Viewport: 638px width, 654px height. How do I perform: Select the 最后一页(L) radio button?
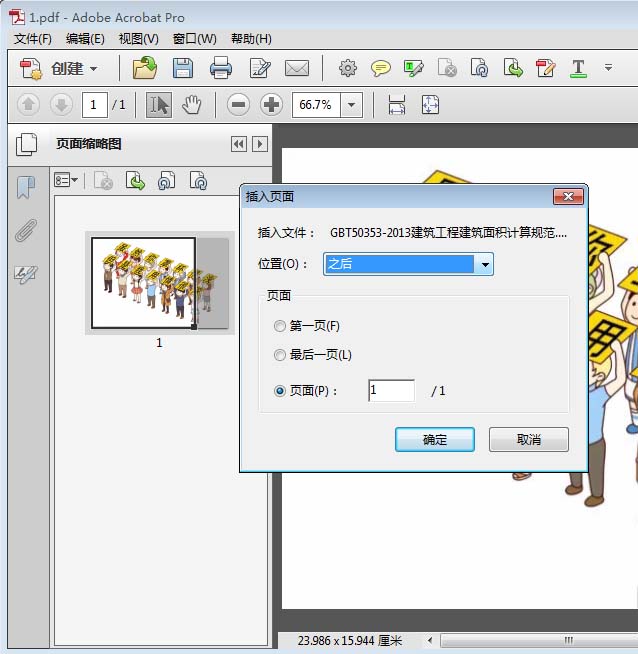point(280,355)
